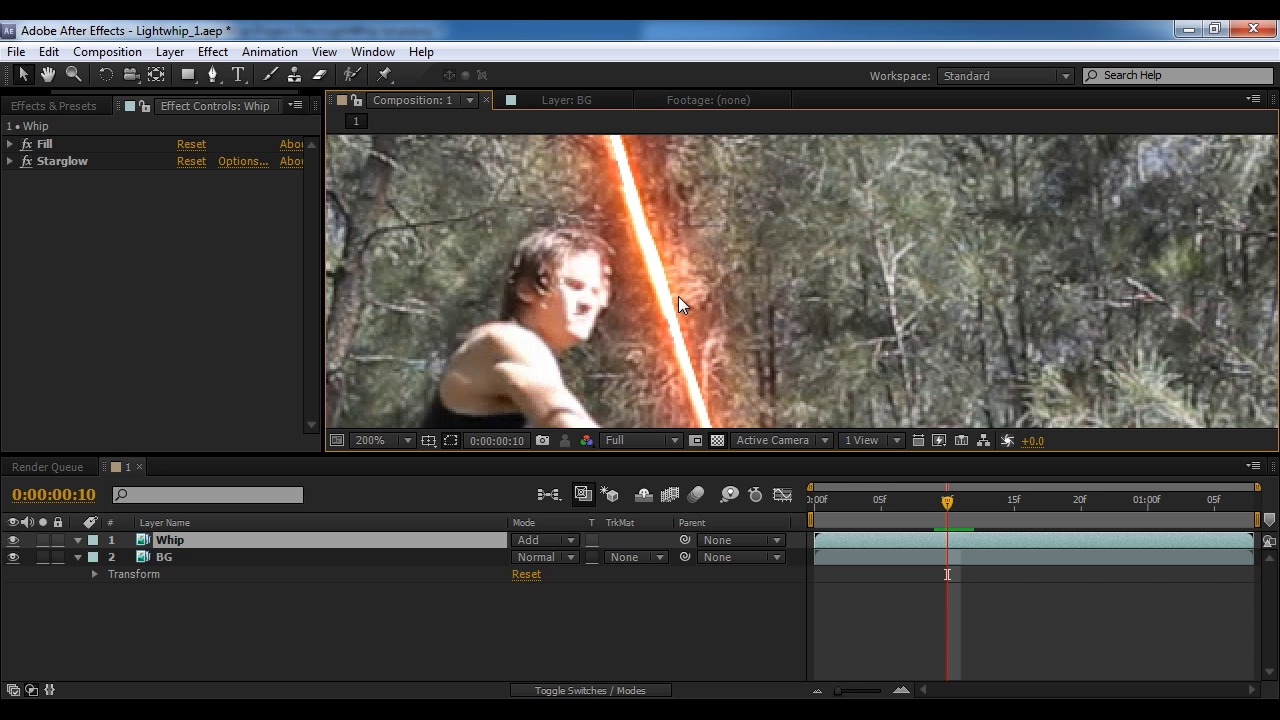Open the Animation menu
Image resolution: width=1280 pixels, height=720 pixels.
270,52
